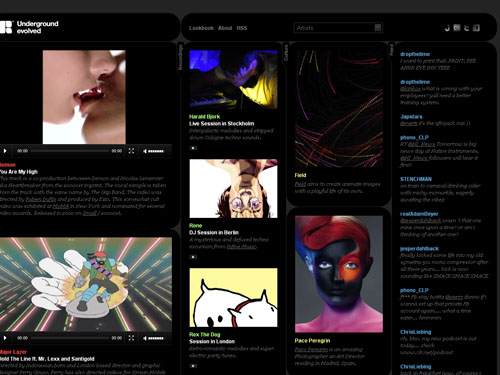Click the Rex The Dog artist name
Screen dimensions: 500x375
click(x=205, y=335)
